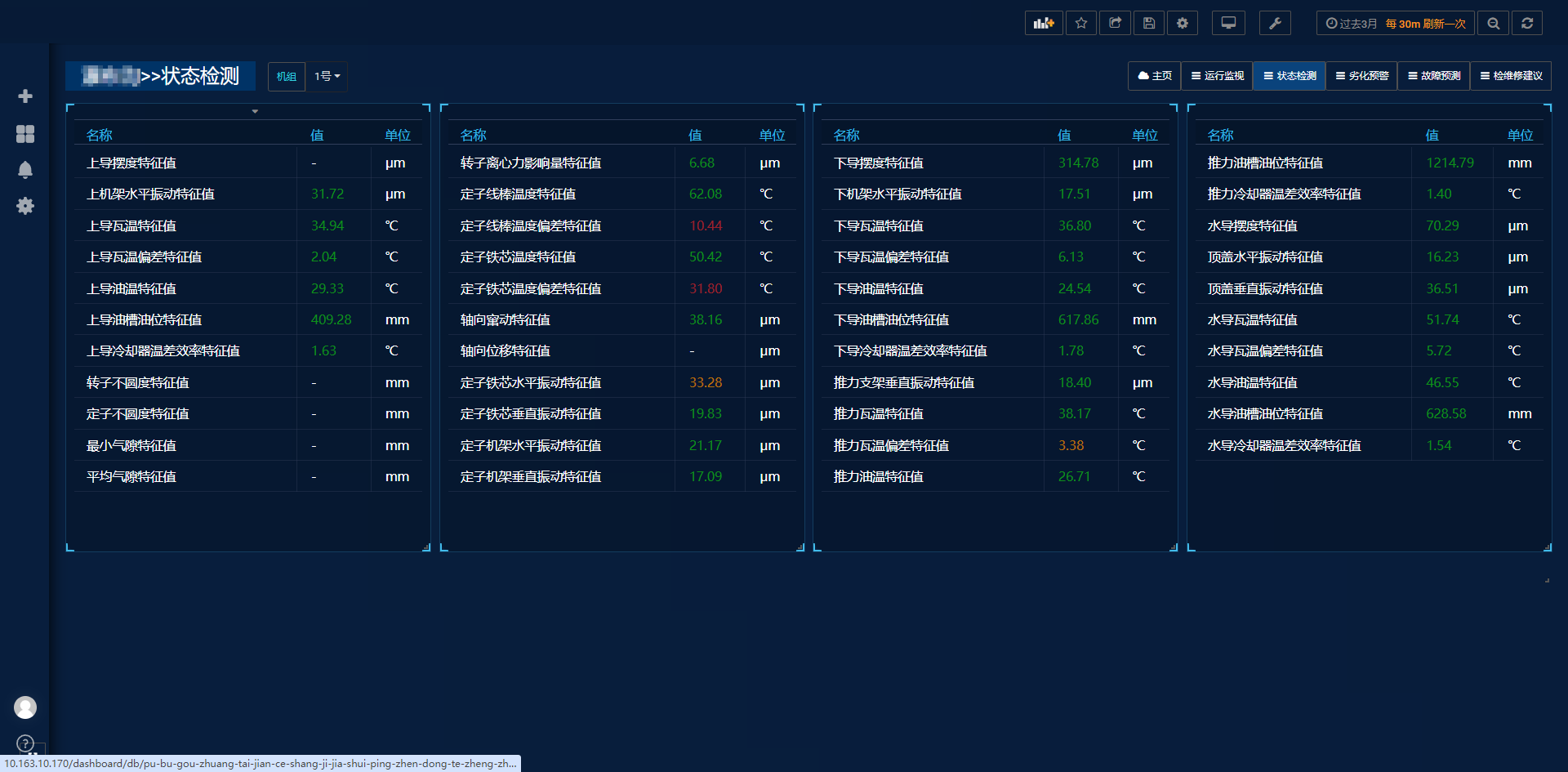
Task: Star this dashboard as favorite
Action: click(x=1081, y=24)
